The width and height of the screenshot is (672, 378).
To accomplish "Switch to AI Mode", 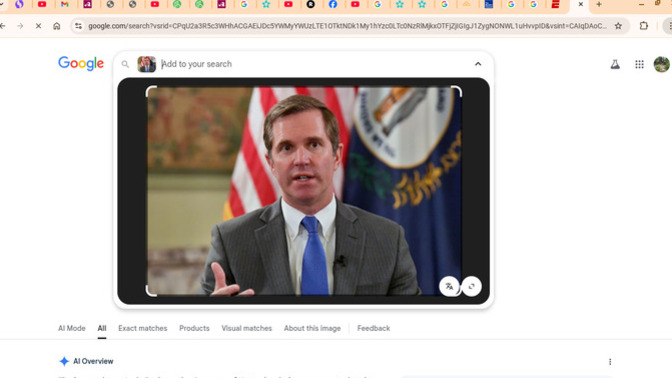I will pyautogui.click(x=72, y=328).
